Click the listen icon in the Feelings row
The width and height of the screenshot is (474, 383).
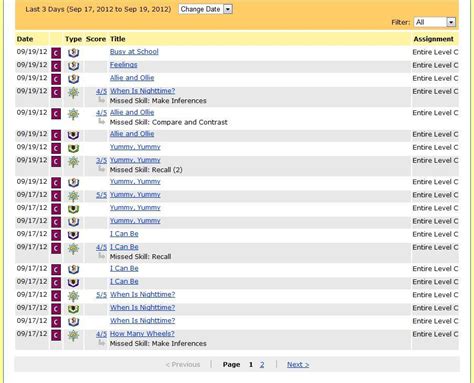tap(73, 66)
